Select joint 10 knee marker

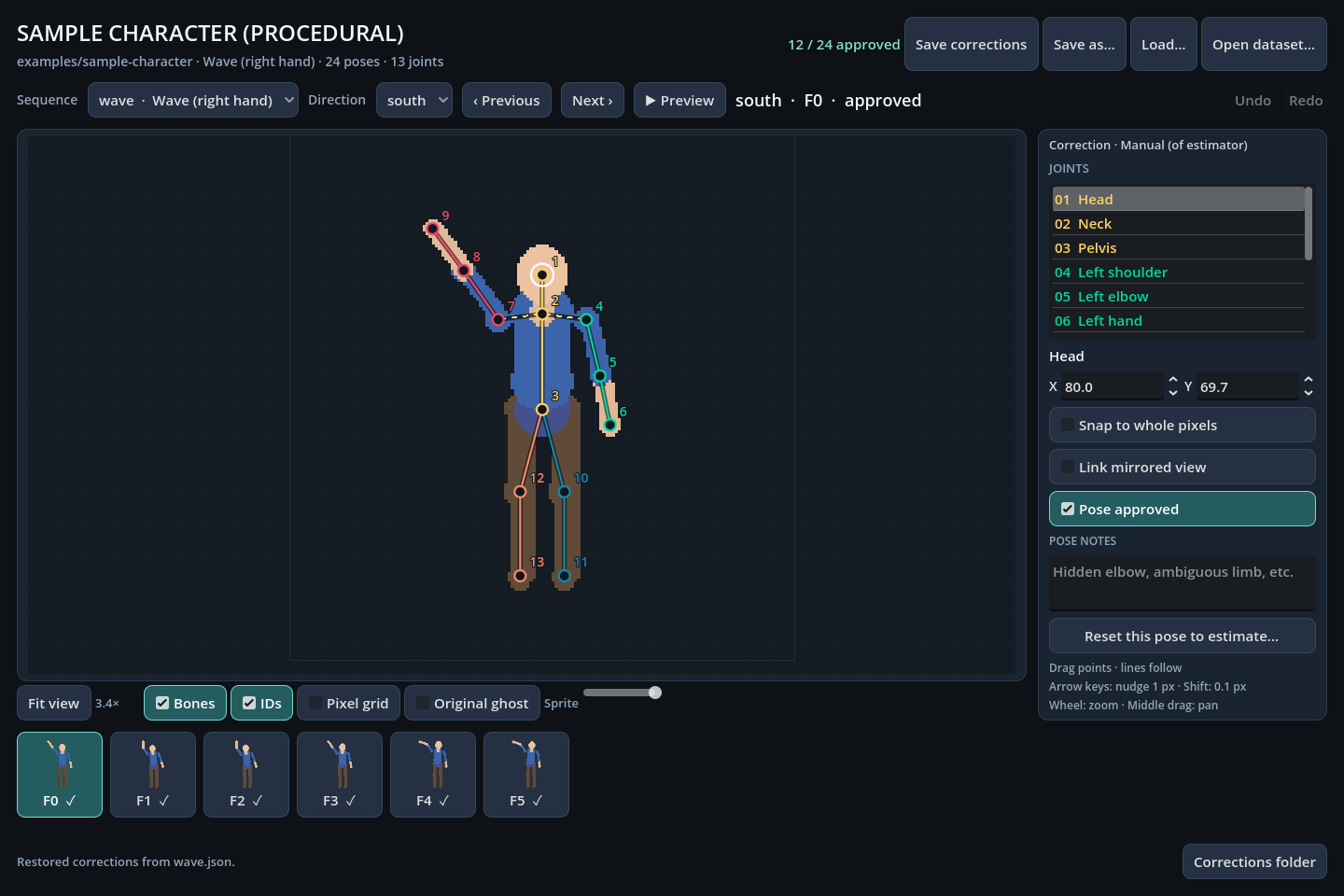coord(564,492)
